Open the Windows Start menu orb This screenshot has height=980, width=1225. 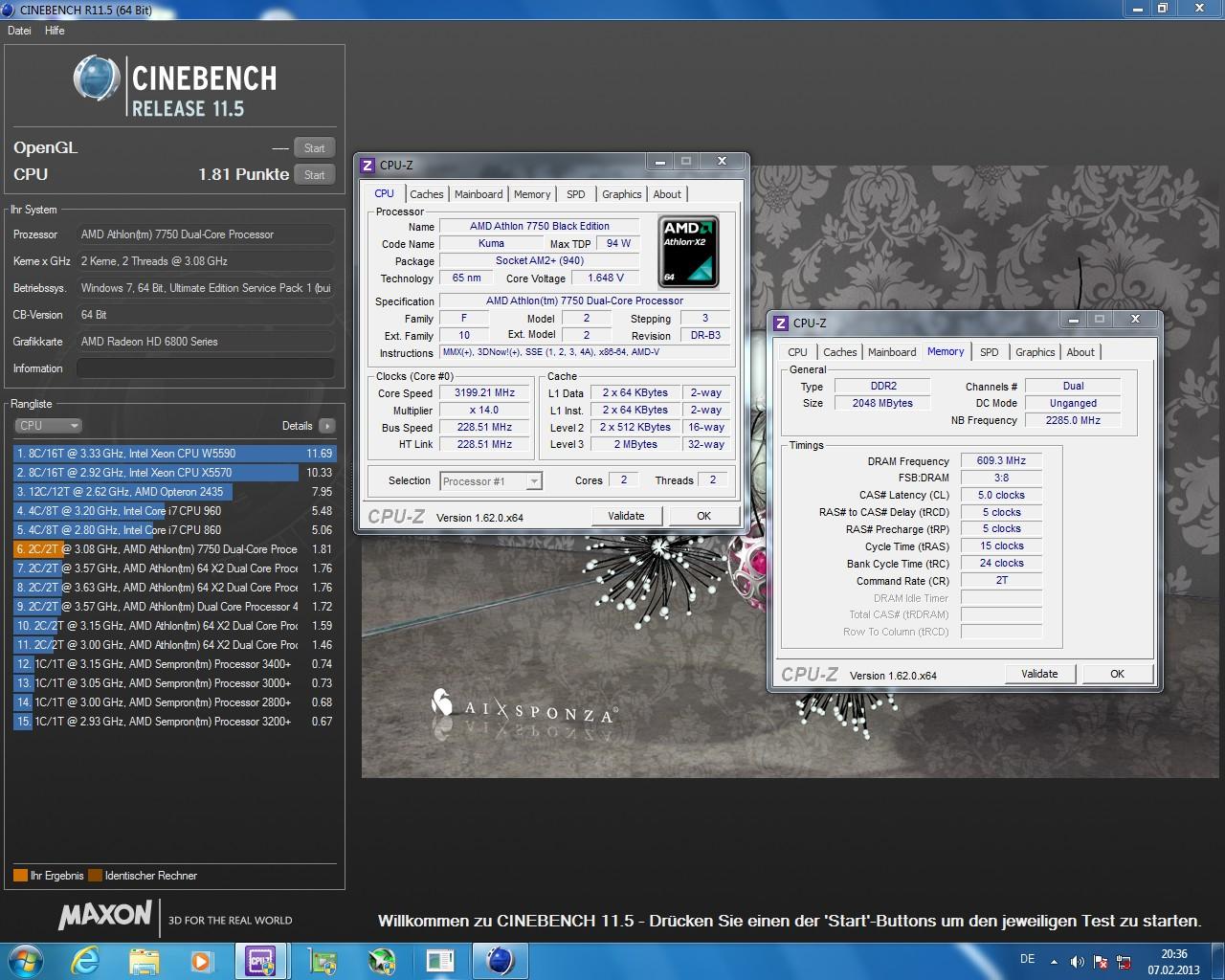tap(25, 960)
